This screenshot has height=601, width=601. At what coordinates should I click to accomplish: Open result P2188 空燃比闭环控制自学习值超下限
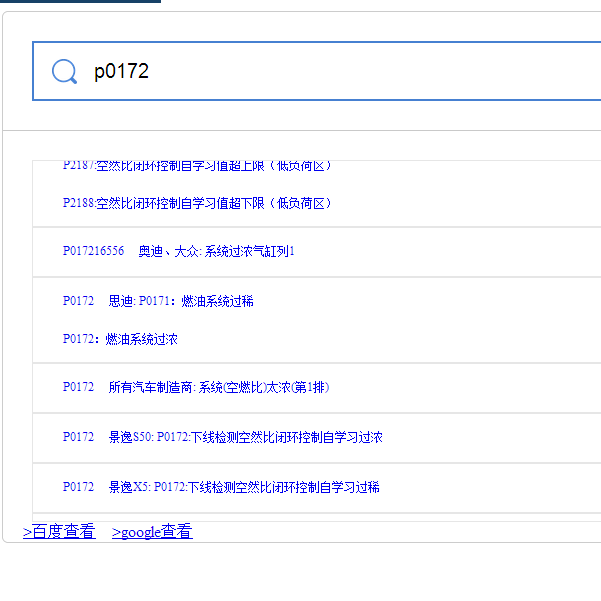197,203
